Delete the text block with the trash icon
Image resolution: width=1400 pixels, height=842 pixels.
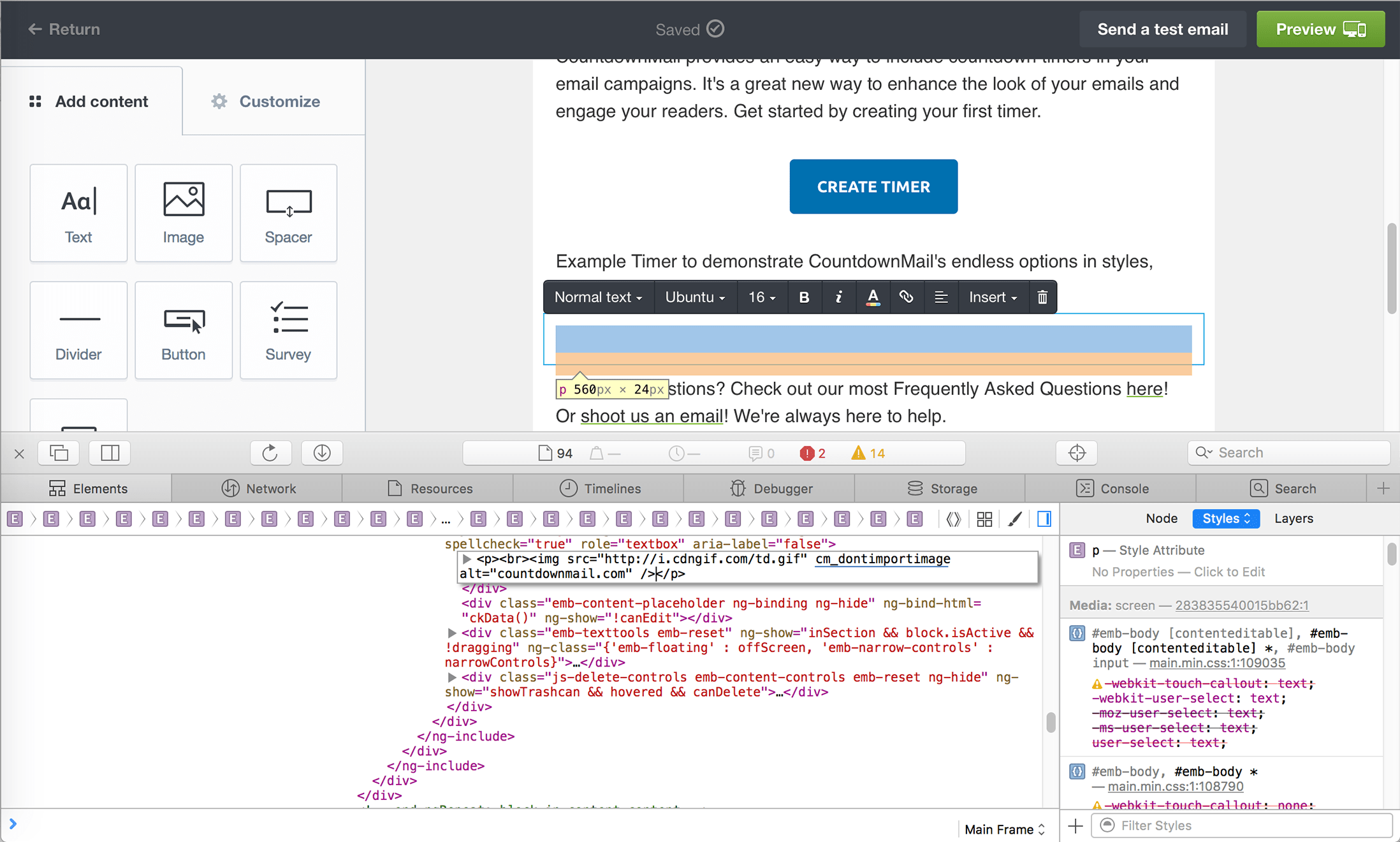(1042, 297)
